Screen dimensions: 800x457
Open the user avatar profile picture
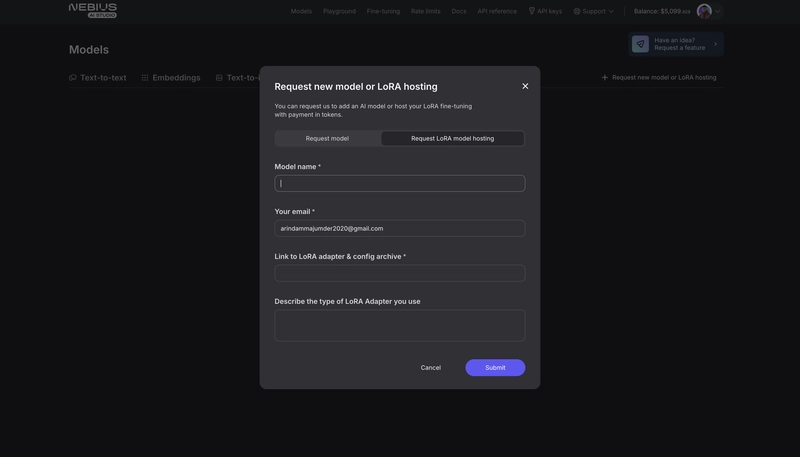pyautogui.click(x=704, y=11)
